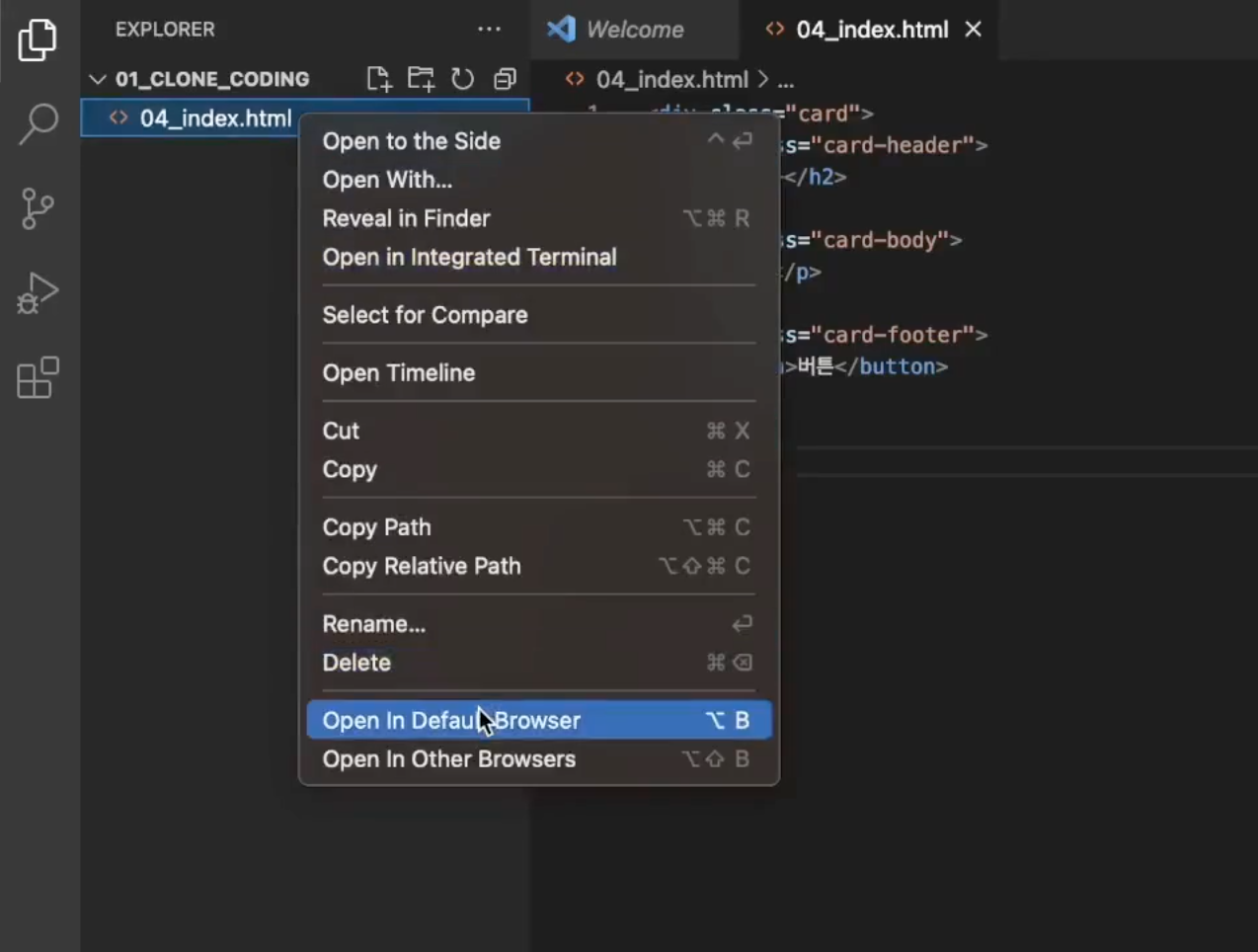Choose Reveal in Finder
Image resolution: width=1258 pixels, height=952 pixels.
[x=539, y=218]
